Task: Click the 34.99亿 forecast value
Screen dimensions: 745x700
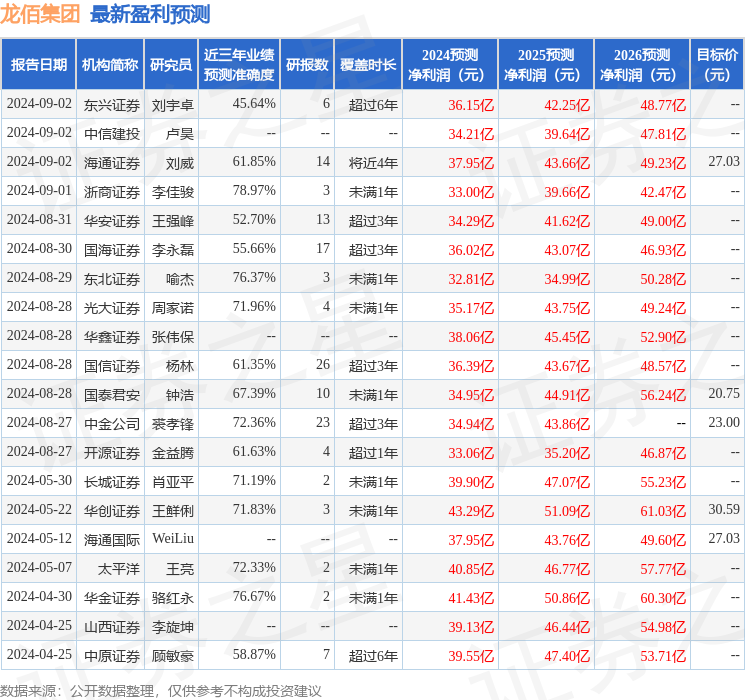Action: (x=567, y=279)
